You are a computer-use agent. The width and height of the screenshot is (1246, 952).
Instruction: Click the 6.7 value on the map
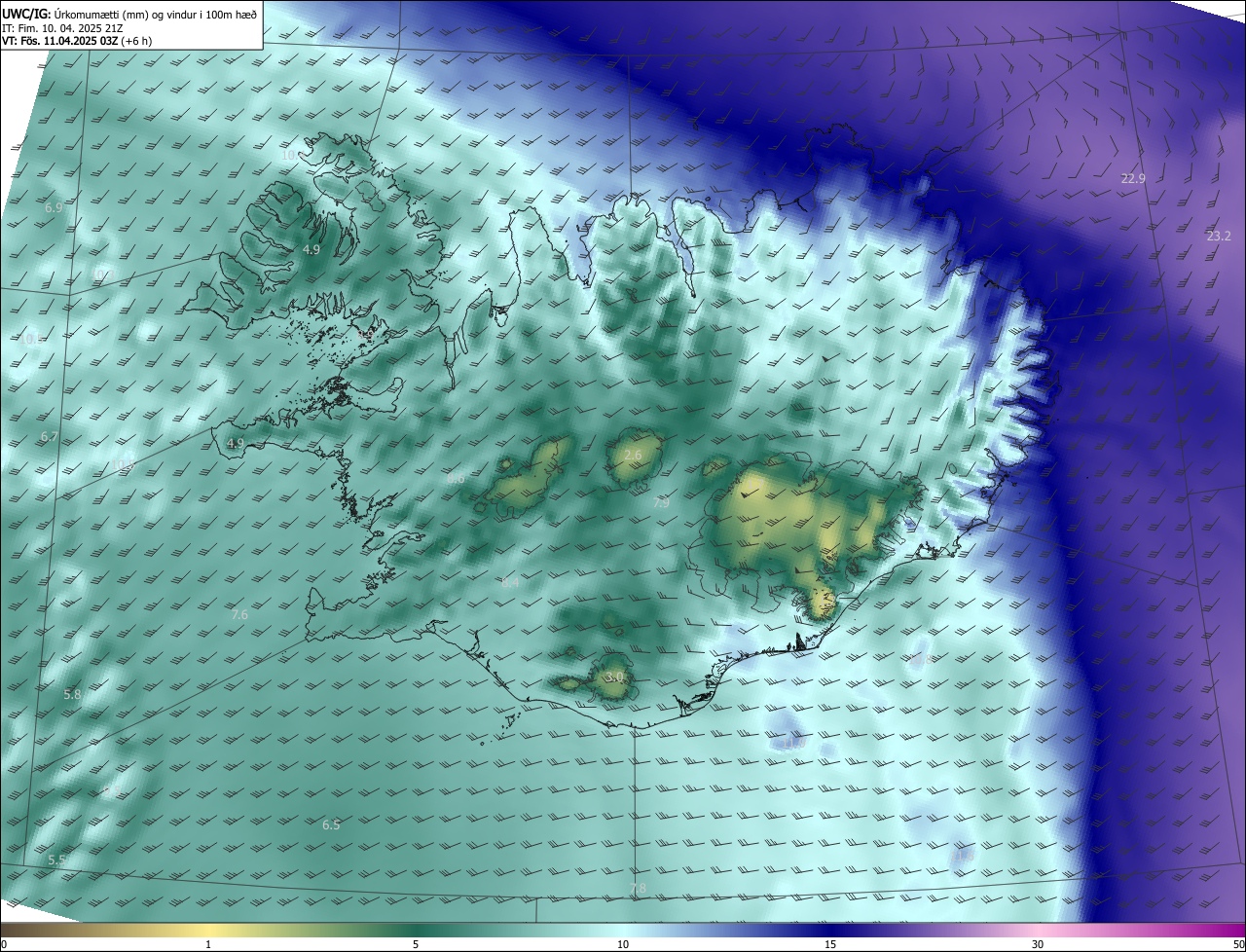(x=50, y=437)
